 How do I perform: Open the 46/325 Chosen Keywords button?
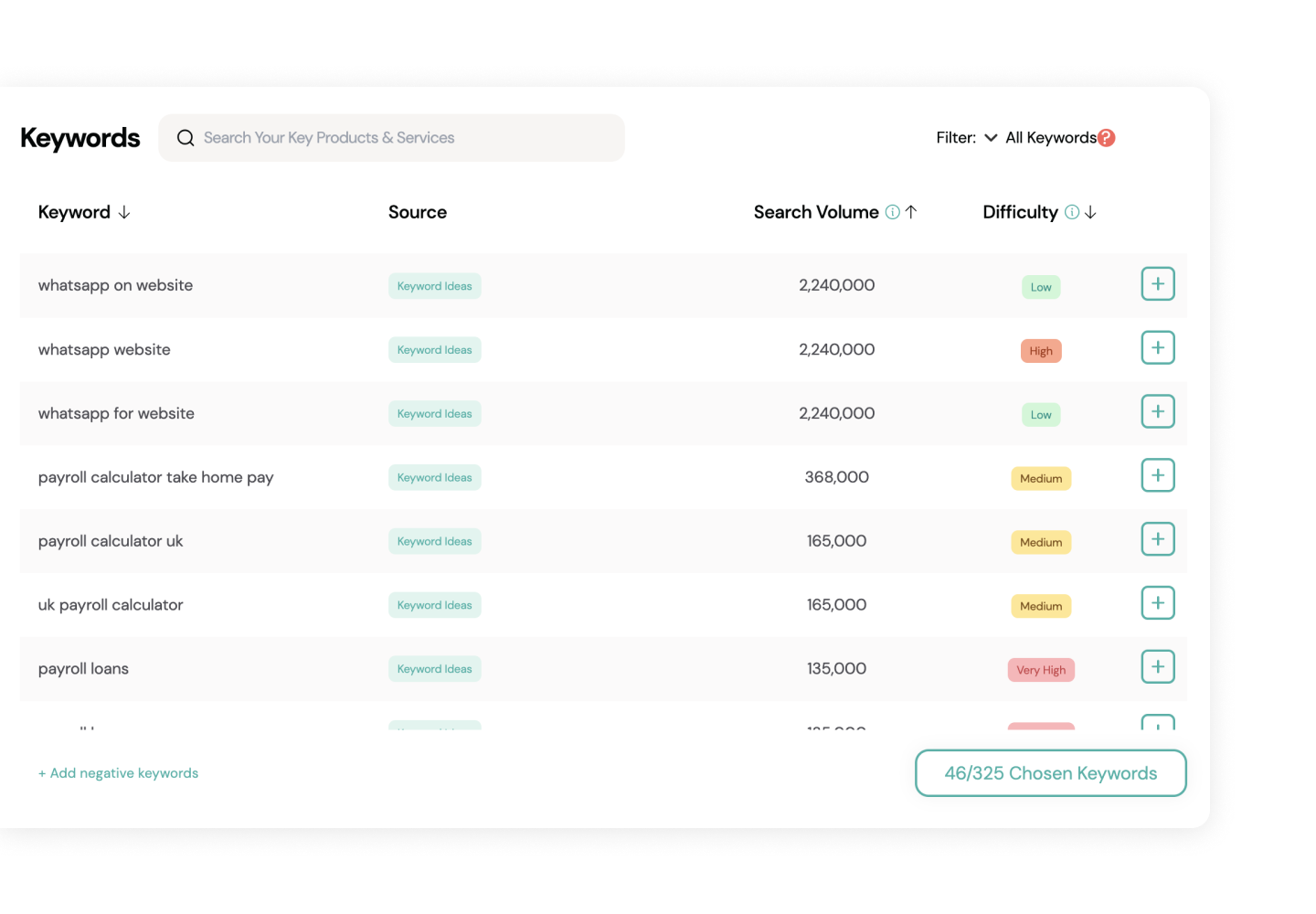[1050, 772]
